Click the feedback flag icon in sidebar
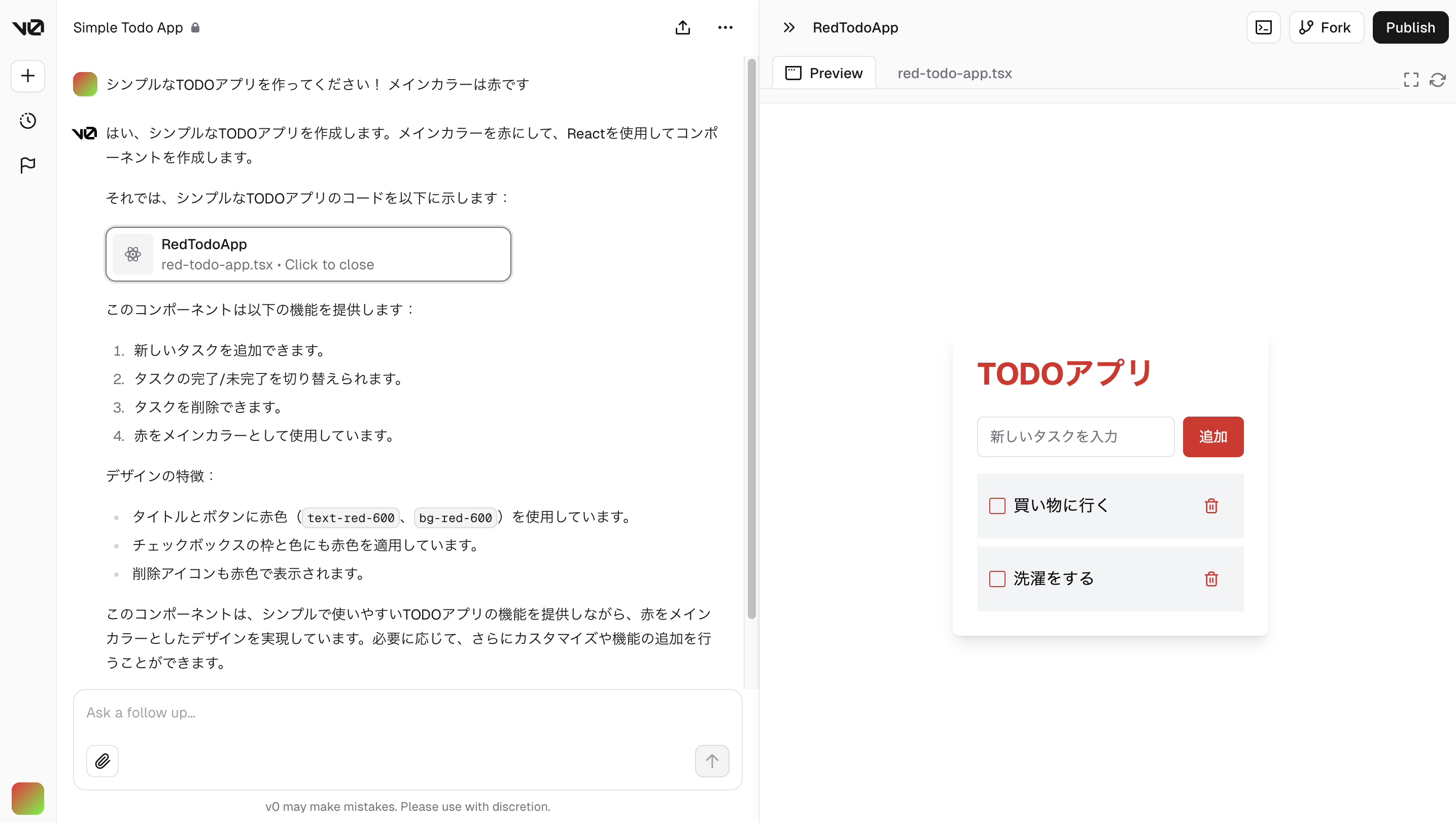This screenshot has height=823, width=1456. pyautogui.click(x=27, y=164)
